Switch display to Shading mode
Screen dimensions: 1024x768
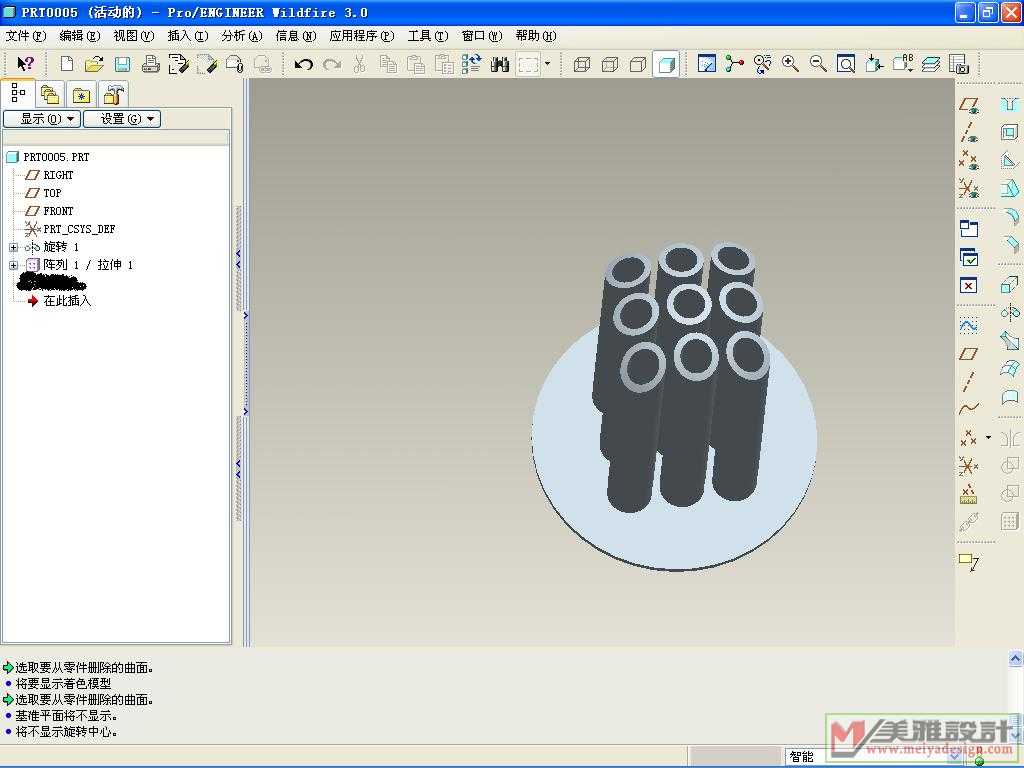665,64
